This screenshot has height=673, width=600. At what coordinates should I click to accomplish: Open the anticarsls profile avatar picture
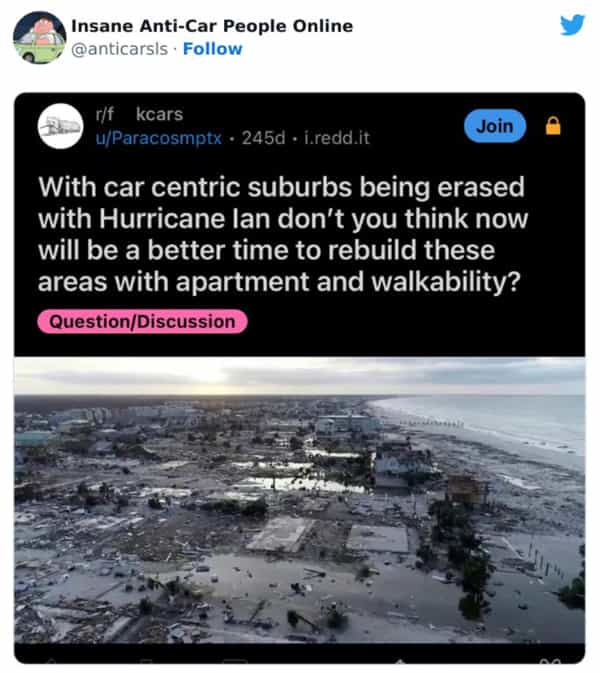(x=39, y=38)
